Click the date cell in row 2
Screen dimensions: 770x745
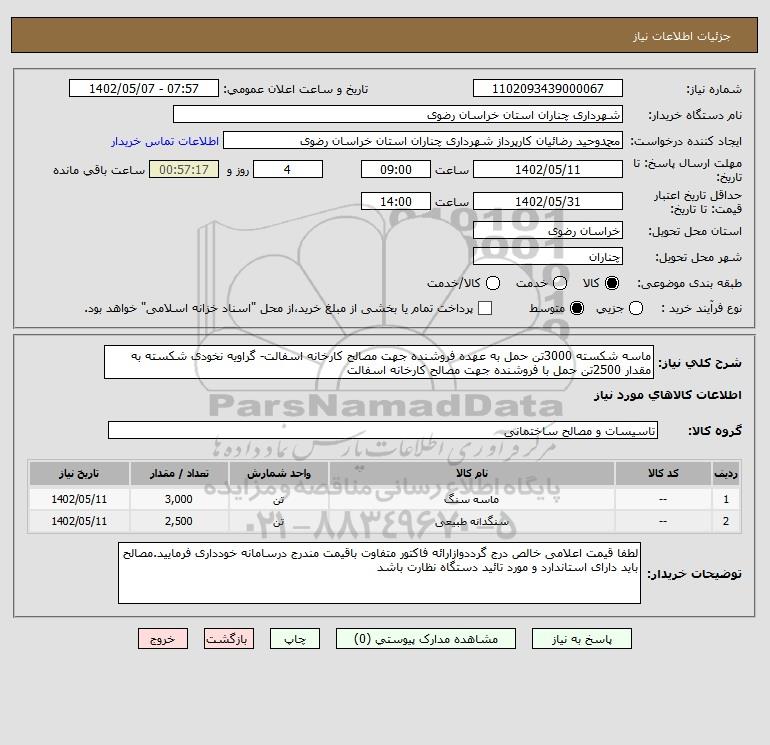[79, 521]
